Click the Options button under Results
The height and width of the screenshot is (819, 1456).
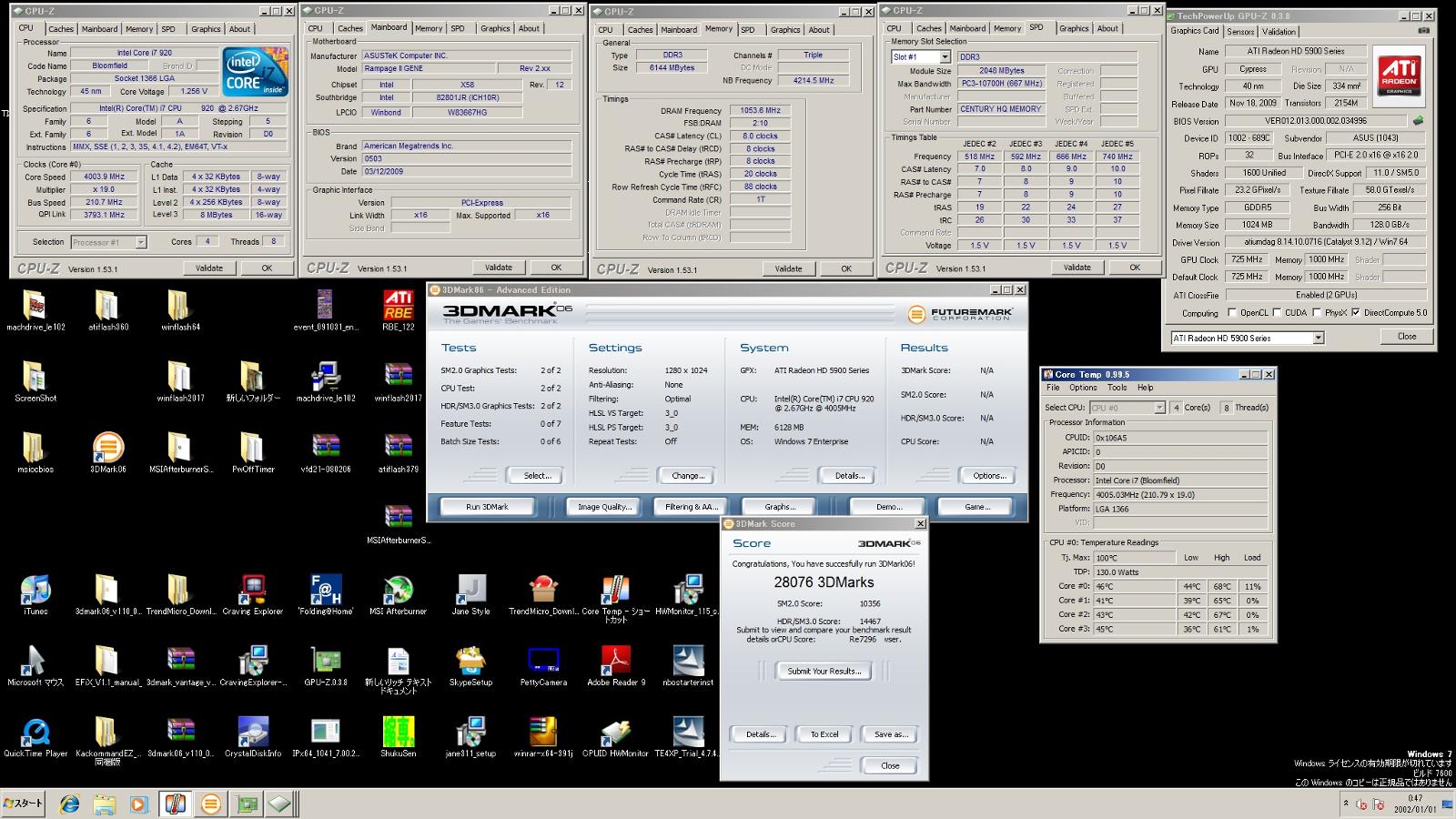(x=989, y=476)
